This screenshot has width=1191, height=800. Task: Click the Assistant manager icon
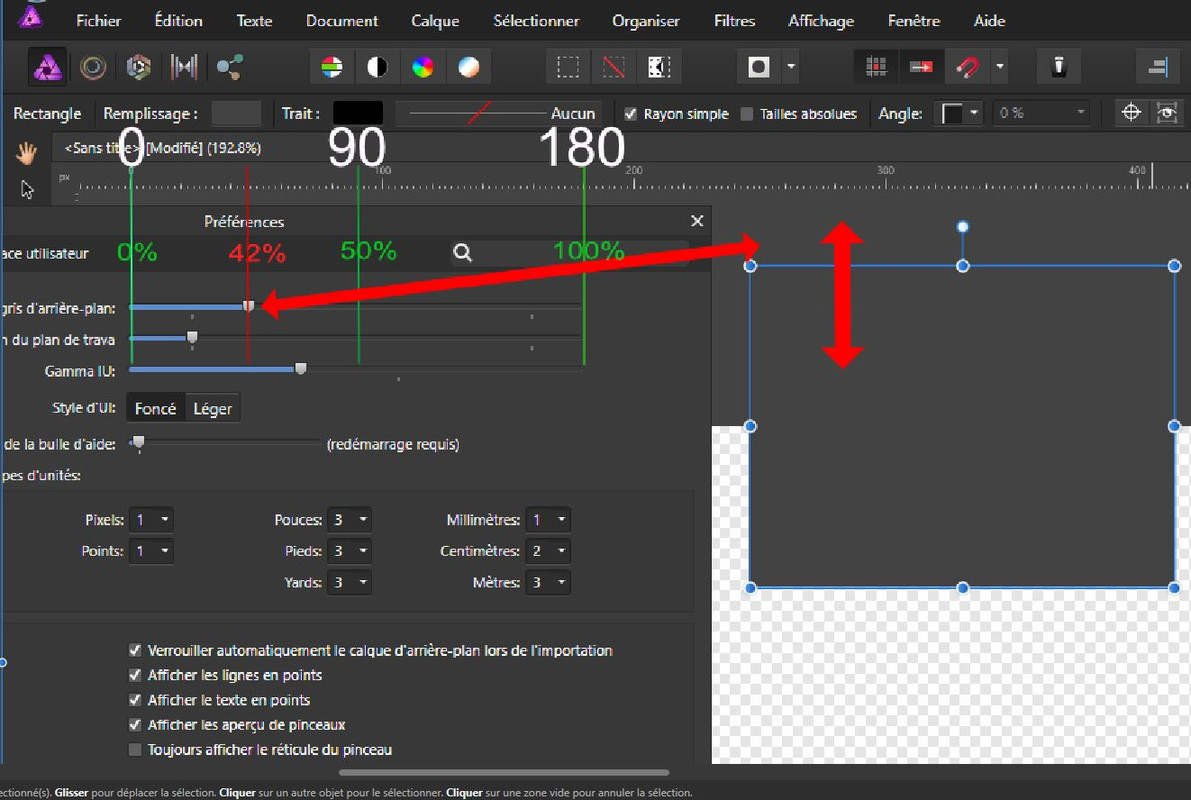coord(1059,67)
